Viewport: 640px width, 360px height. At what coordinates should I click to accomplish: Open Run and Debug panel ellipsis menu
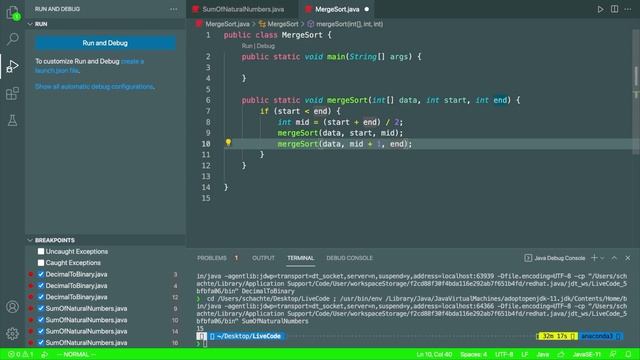[x=174, y=9]
